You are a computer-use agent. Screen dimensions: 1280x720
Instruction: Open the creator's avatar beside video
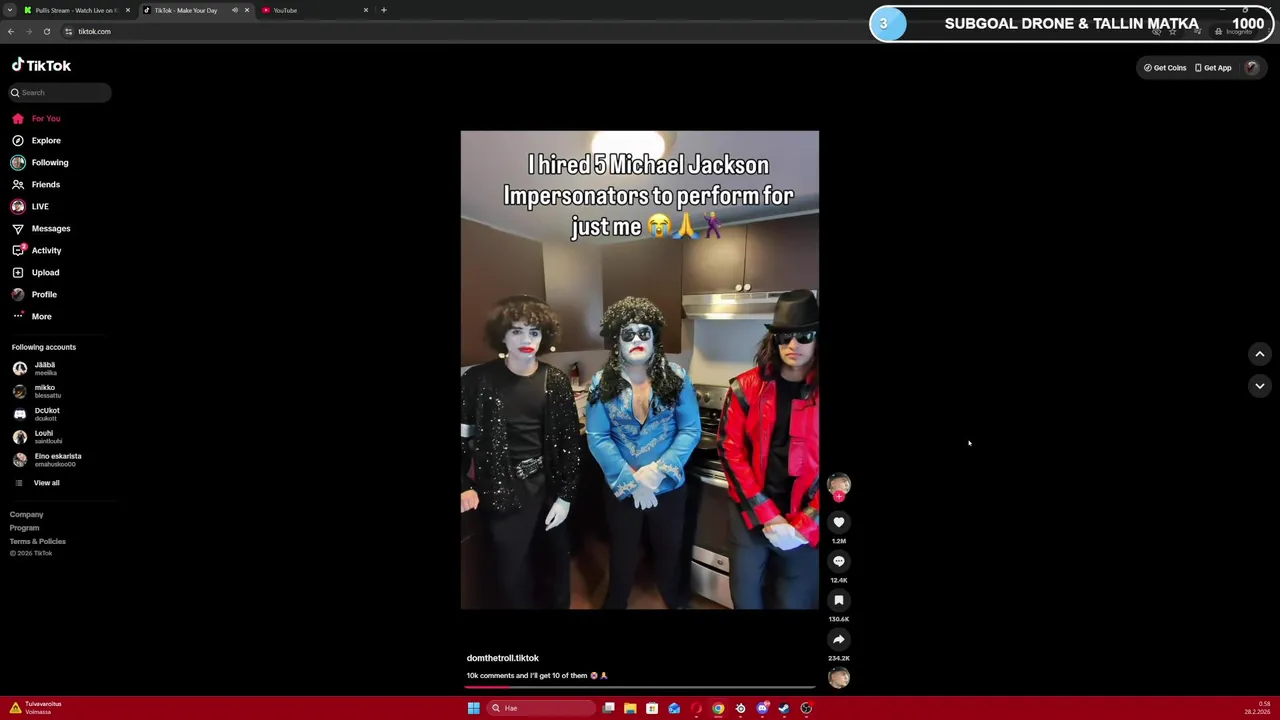[x=839, y=485]
